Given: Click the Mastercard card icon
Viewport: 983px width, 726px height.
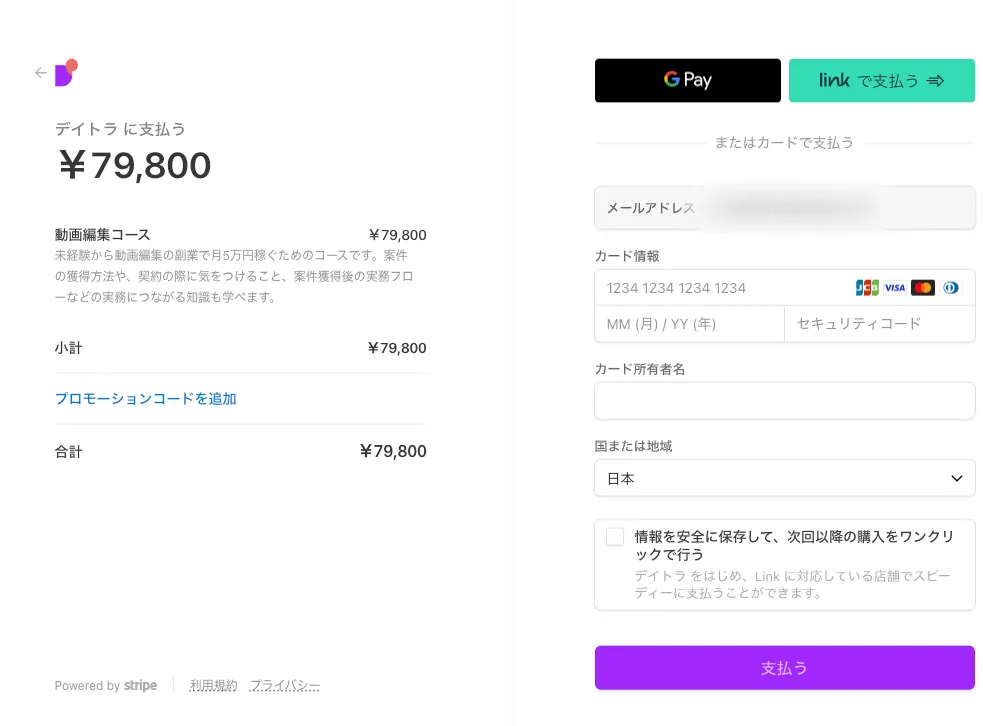Looking at the screenshot, I should (923, 288).
